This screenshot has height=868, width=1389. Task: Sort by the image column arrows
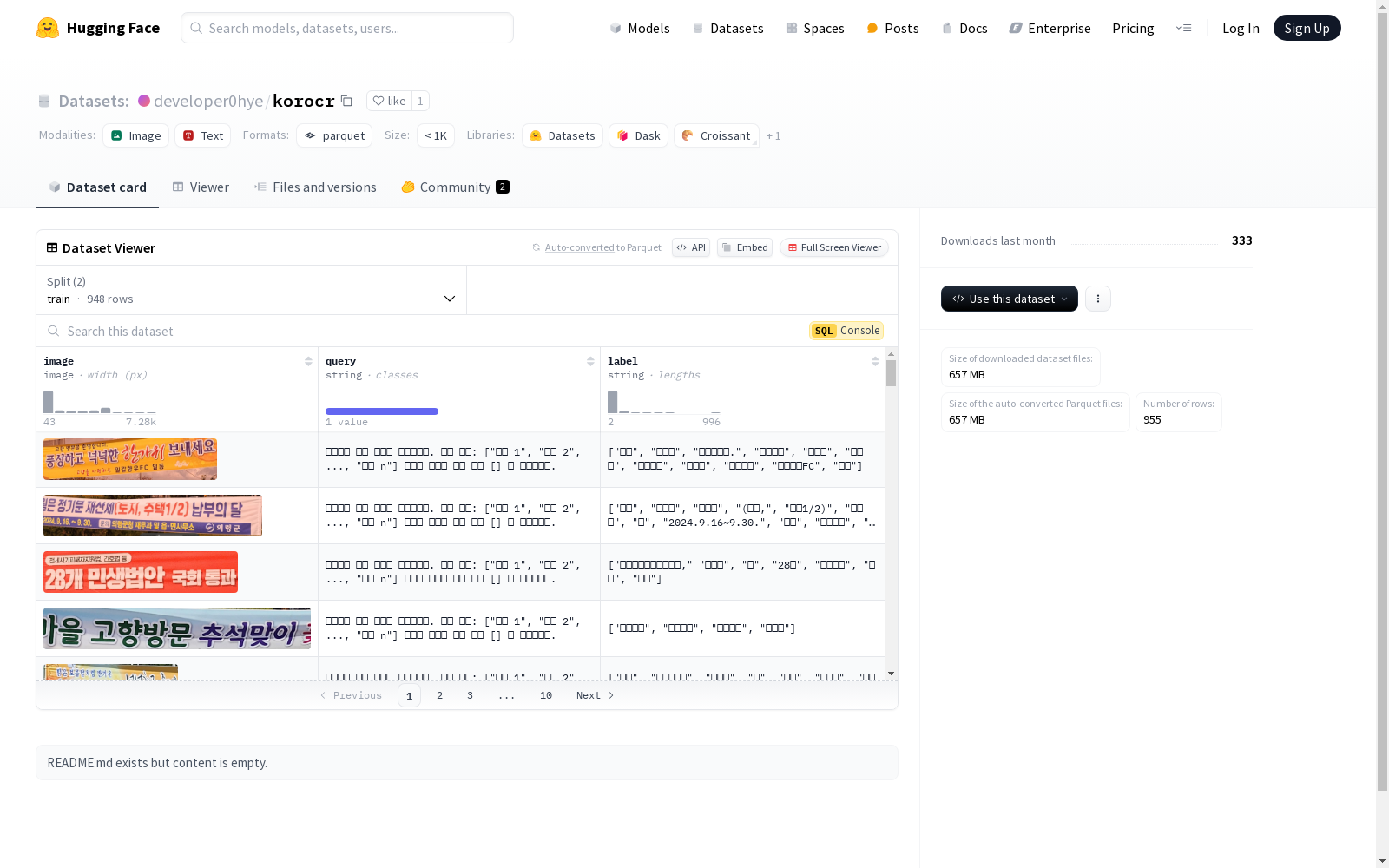coord(308,361)
